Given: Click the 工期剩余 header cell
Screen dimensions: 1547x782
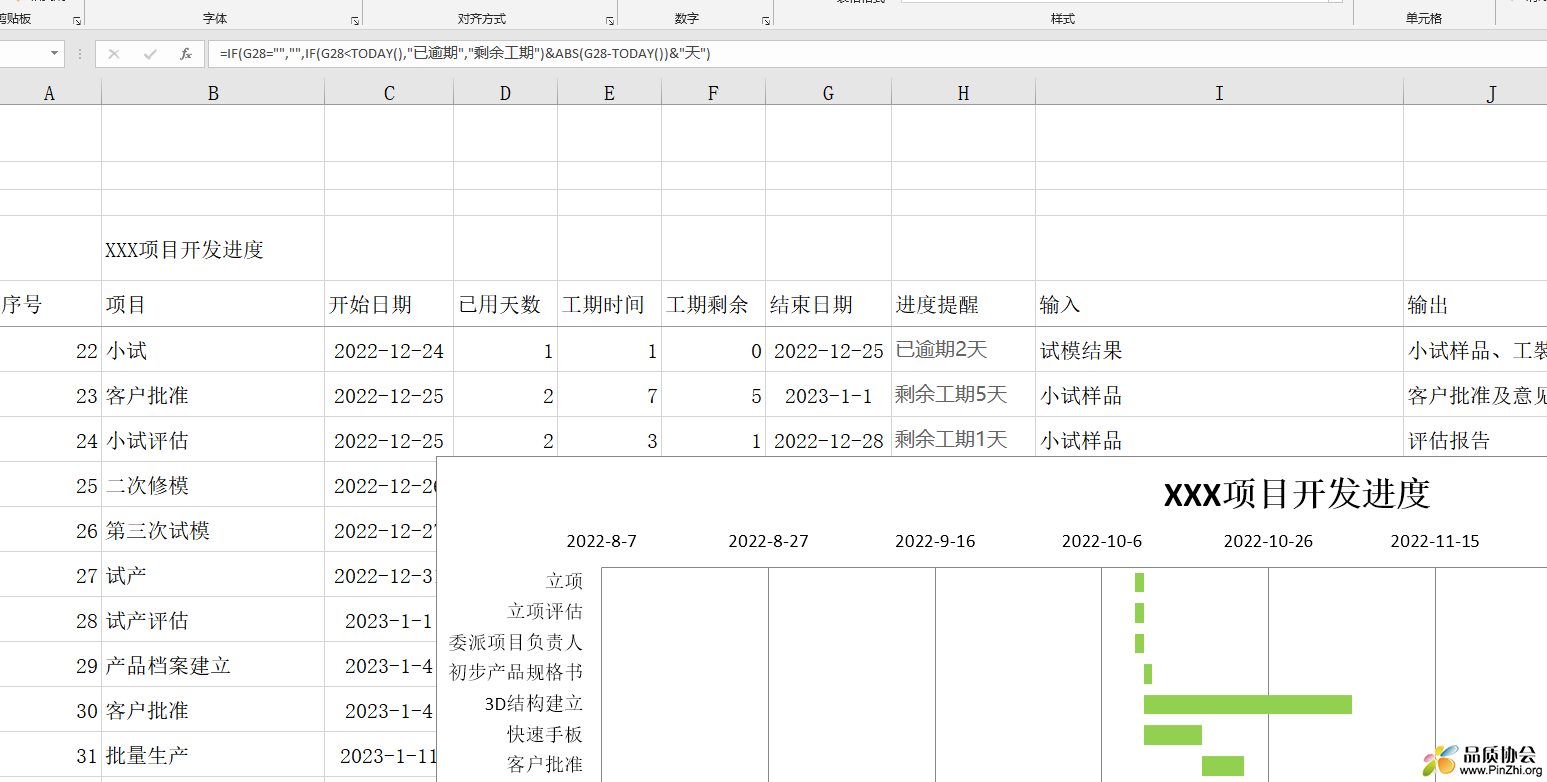Looking at the screenshot, I should [x=713, y=304].
